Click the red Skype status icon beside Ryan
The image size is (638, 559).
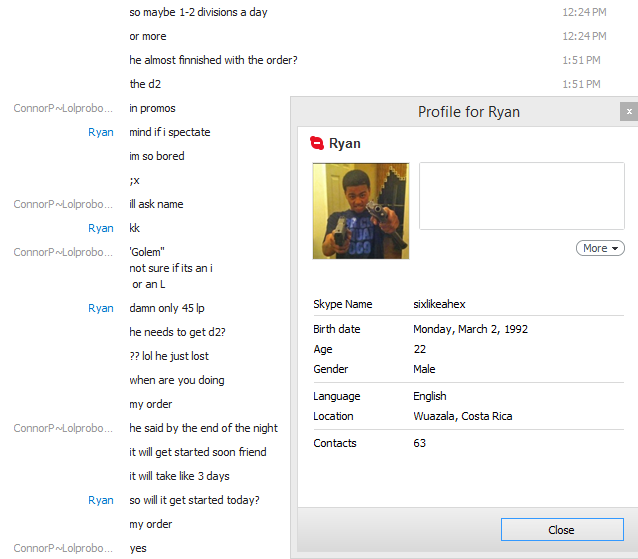317,143
